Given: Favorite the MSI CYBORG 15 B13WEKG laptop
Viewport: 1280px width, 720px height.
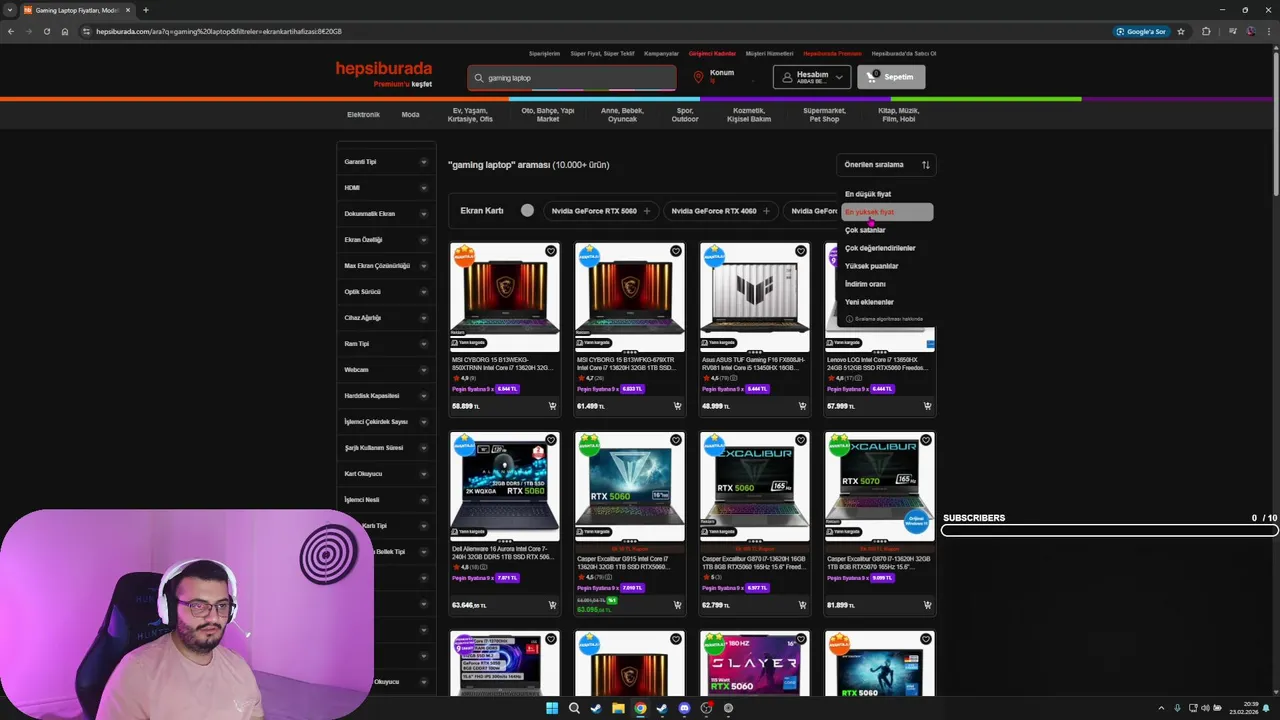Looking at the screenshot, I should (550, 251).
